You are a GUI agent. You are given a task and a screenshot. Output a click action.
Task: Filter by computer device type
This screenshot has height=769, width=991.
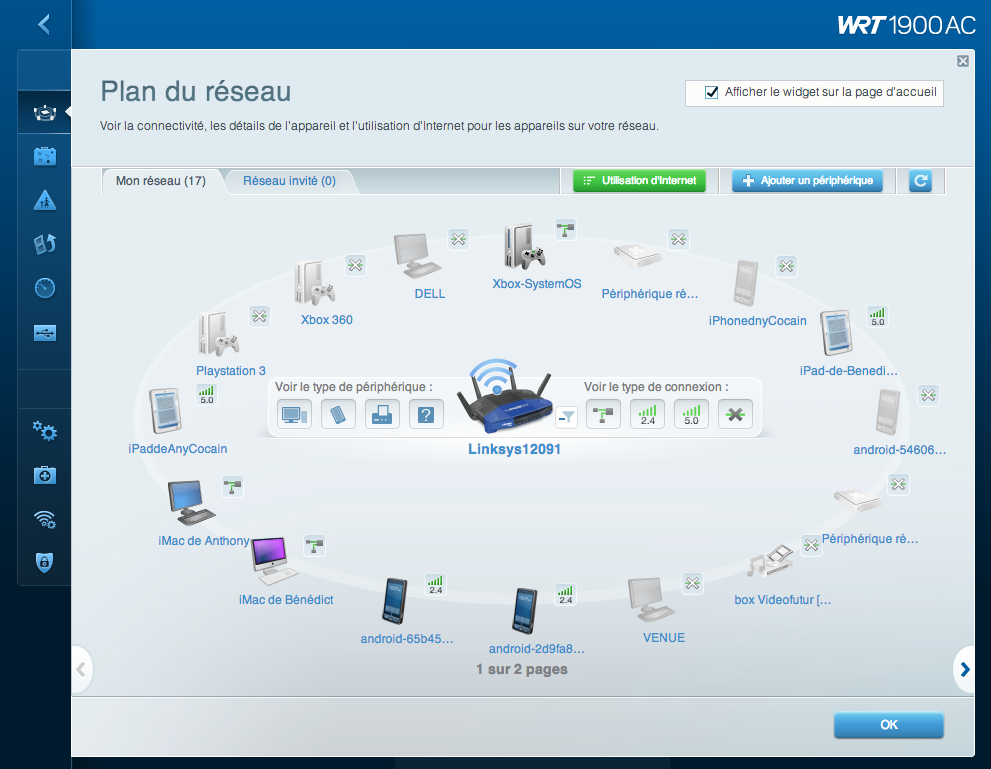point(295,415)
